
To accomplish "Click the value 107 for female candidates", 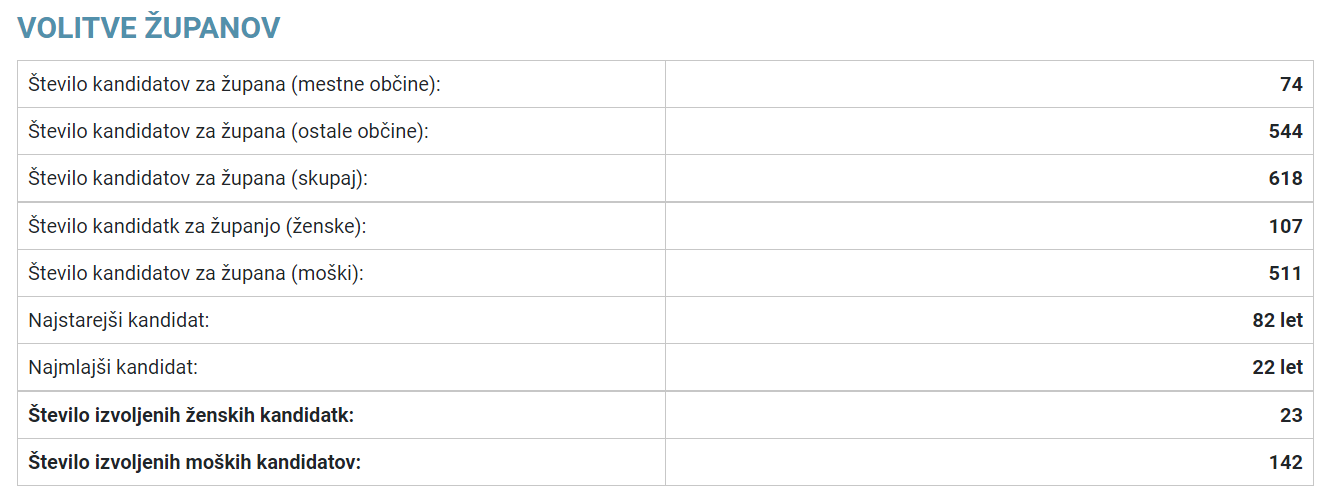I will 1286,226.
